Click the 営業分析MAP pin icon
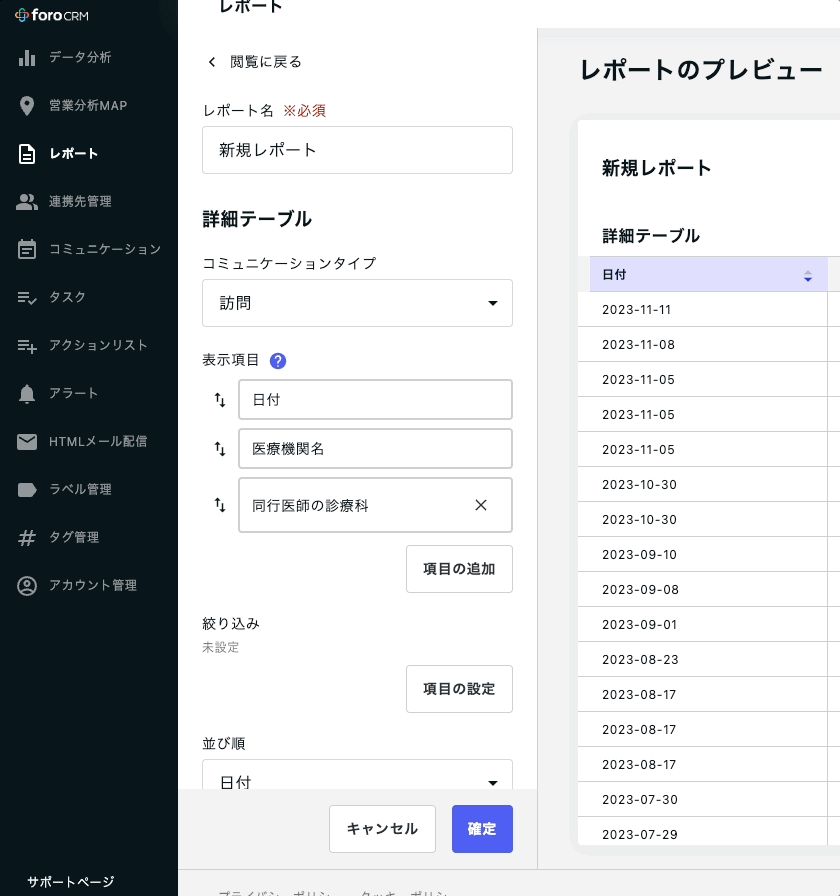The image size is (840, 896). 27,106
